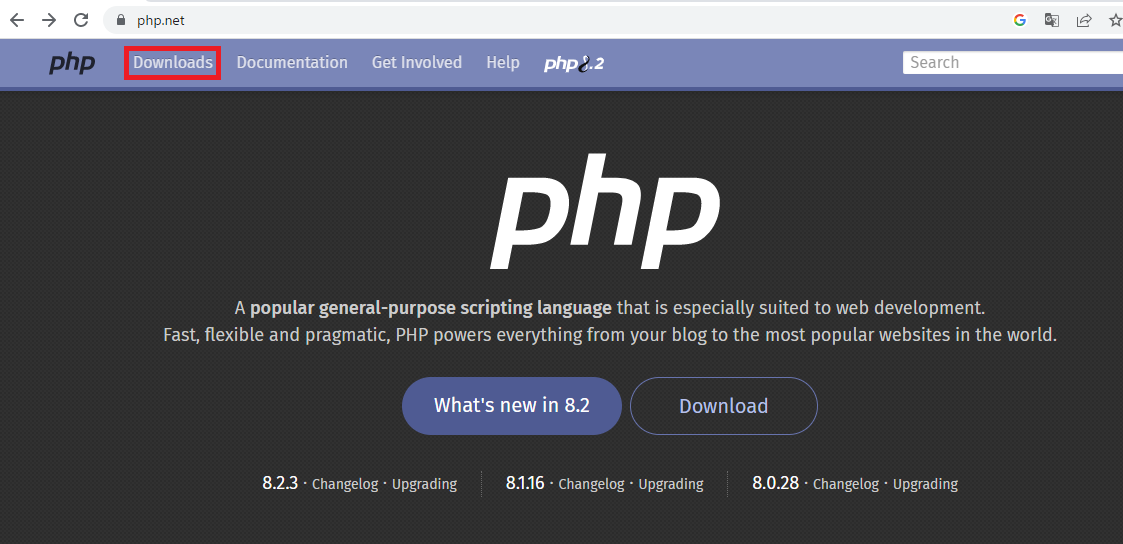Open the Google icon in address bar
Viewport: 1123px width, 544px height.
[x=1020, y=20]
